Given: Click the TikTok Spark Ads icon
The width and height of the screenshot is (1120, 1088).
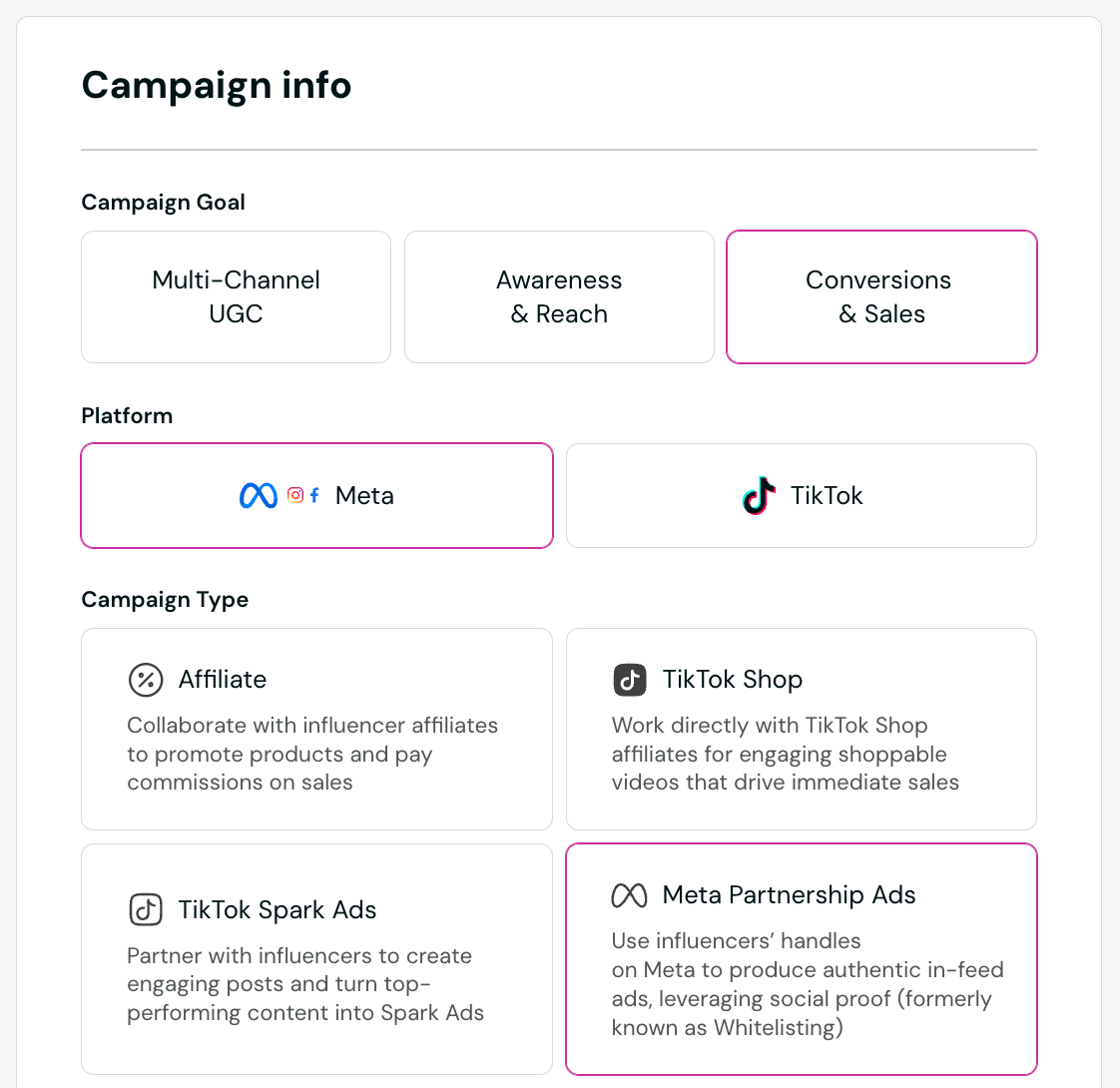Looking at the screenshot, I should coord(146,910).
